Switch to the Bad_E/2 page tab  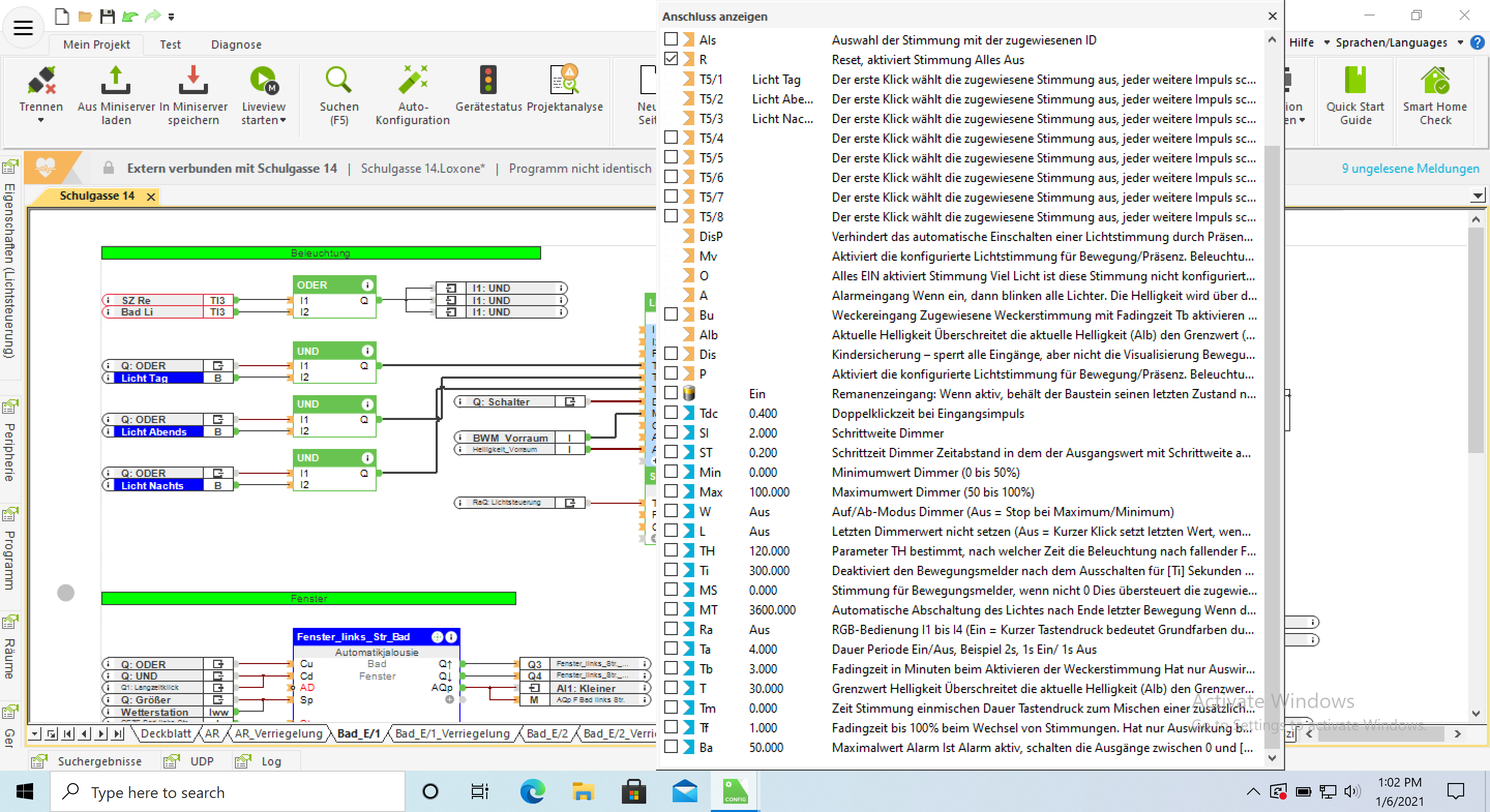547,733
